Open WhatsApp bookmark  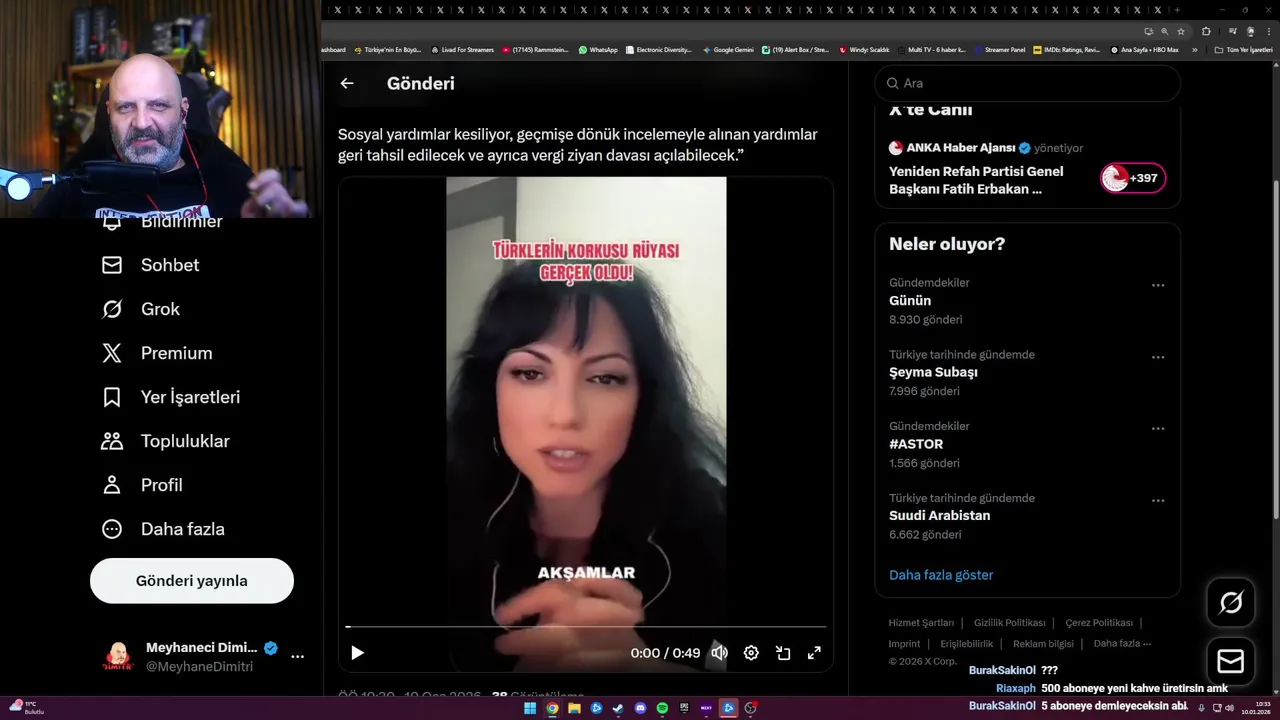pyautogui.click(x=598, y=50)
